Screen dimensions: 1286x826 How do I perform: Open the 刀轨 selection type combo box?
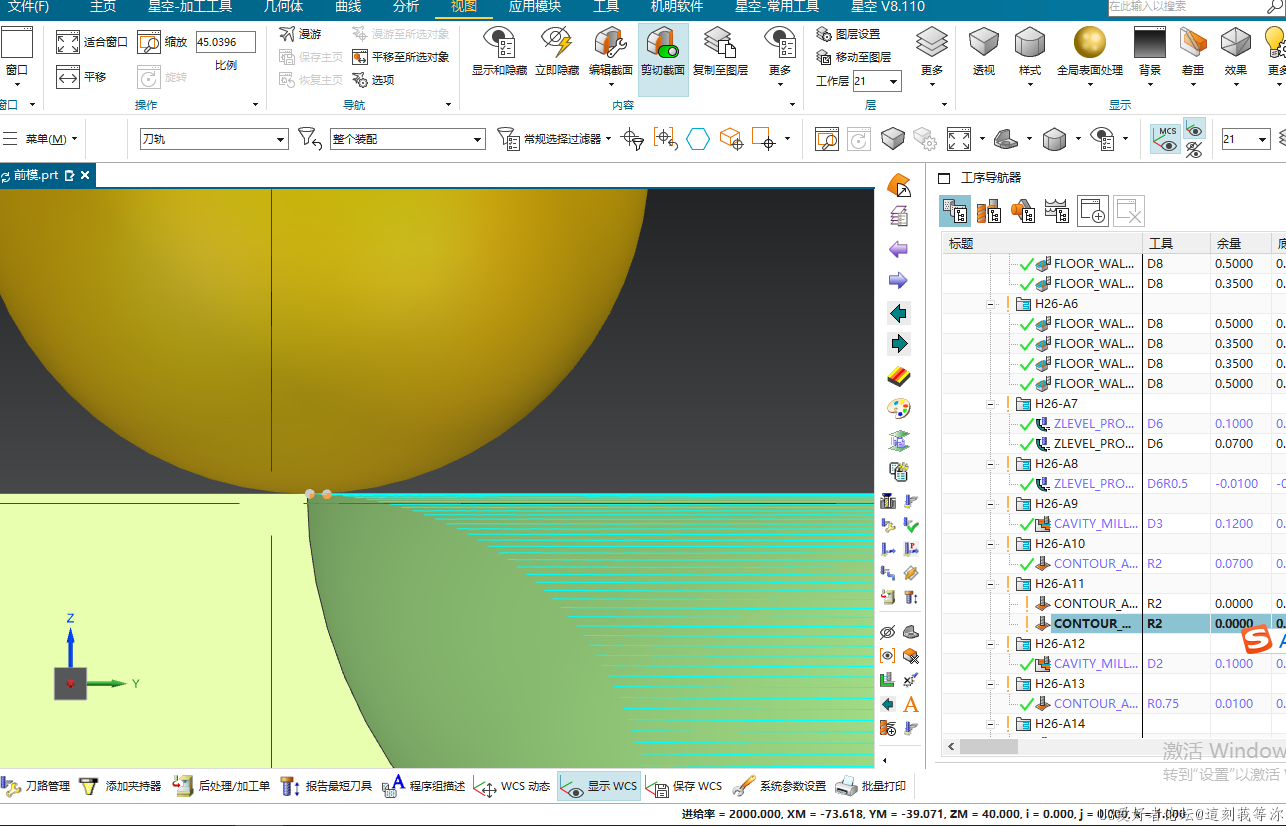[x=214, y=139]
